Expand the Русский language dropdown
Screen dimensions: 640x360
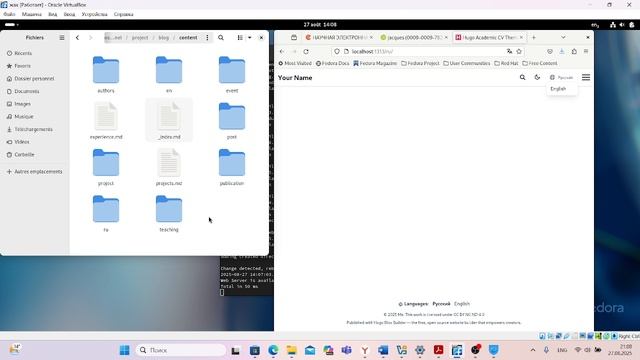tap(561, 77)
